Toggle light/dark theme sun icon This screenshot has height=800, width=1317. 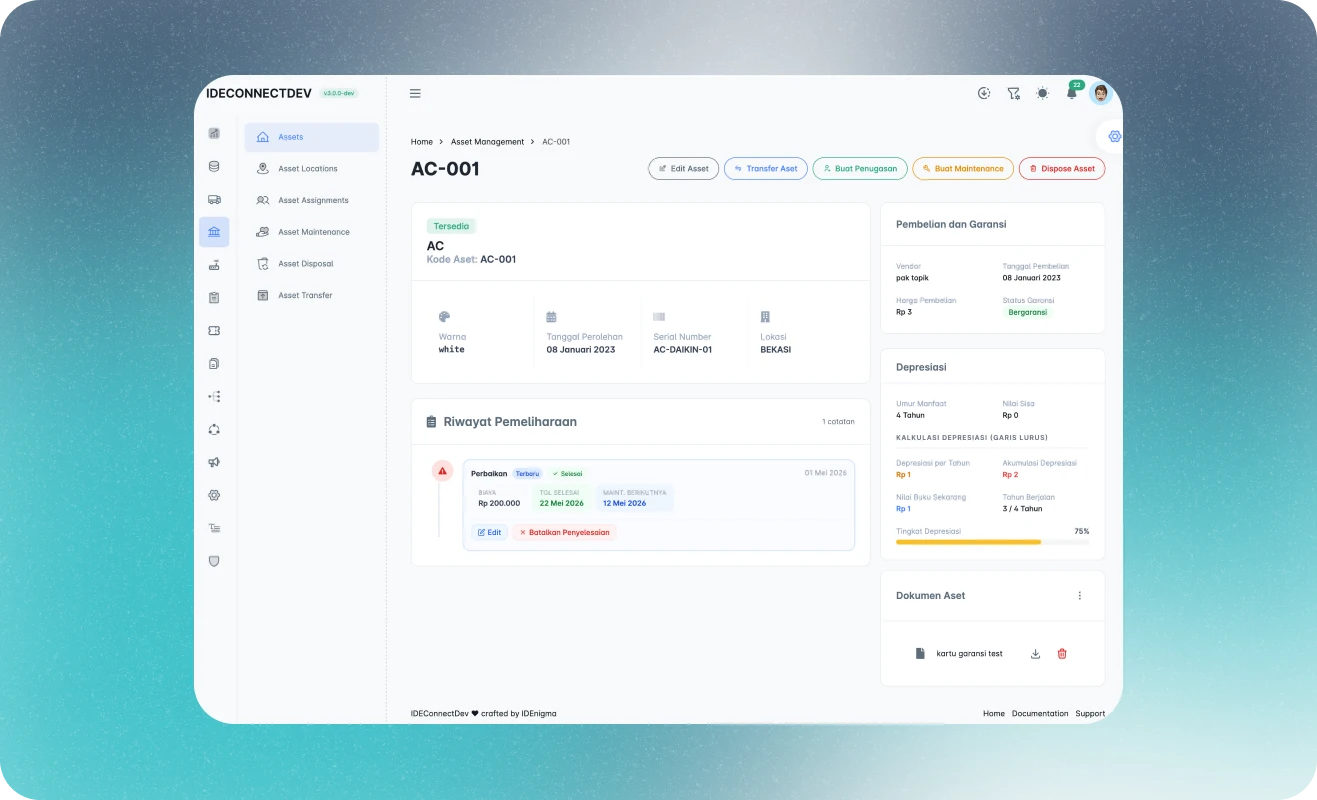tap(1043, 93)
